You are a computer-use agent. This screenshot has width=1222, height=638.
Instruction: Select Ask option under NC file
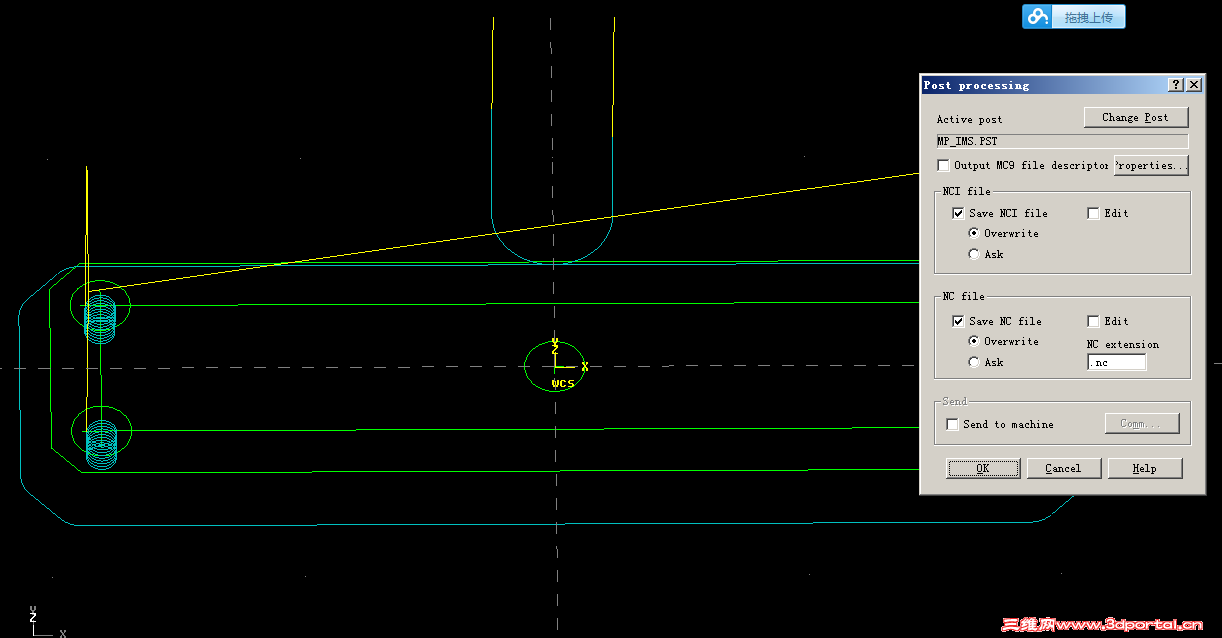coord(973,362)
